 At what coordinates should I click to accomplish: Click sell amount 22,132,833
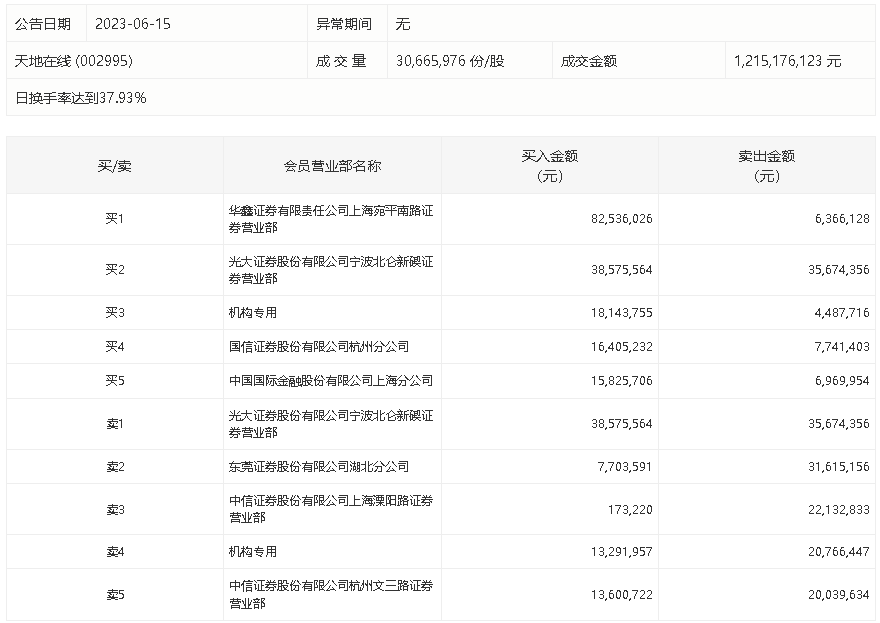click(832, 510)
